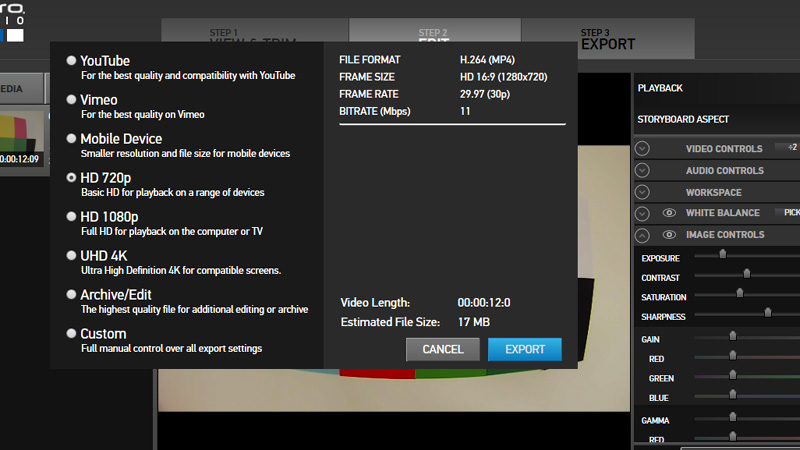800x450 pixels.
Task: Expand the White Balance section
Action: pyautogui.click(x=642, y=213)
